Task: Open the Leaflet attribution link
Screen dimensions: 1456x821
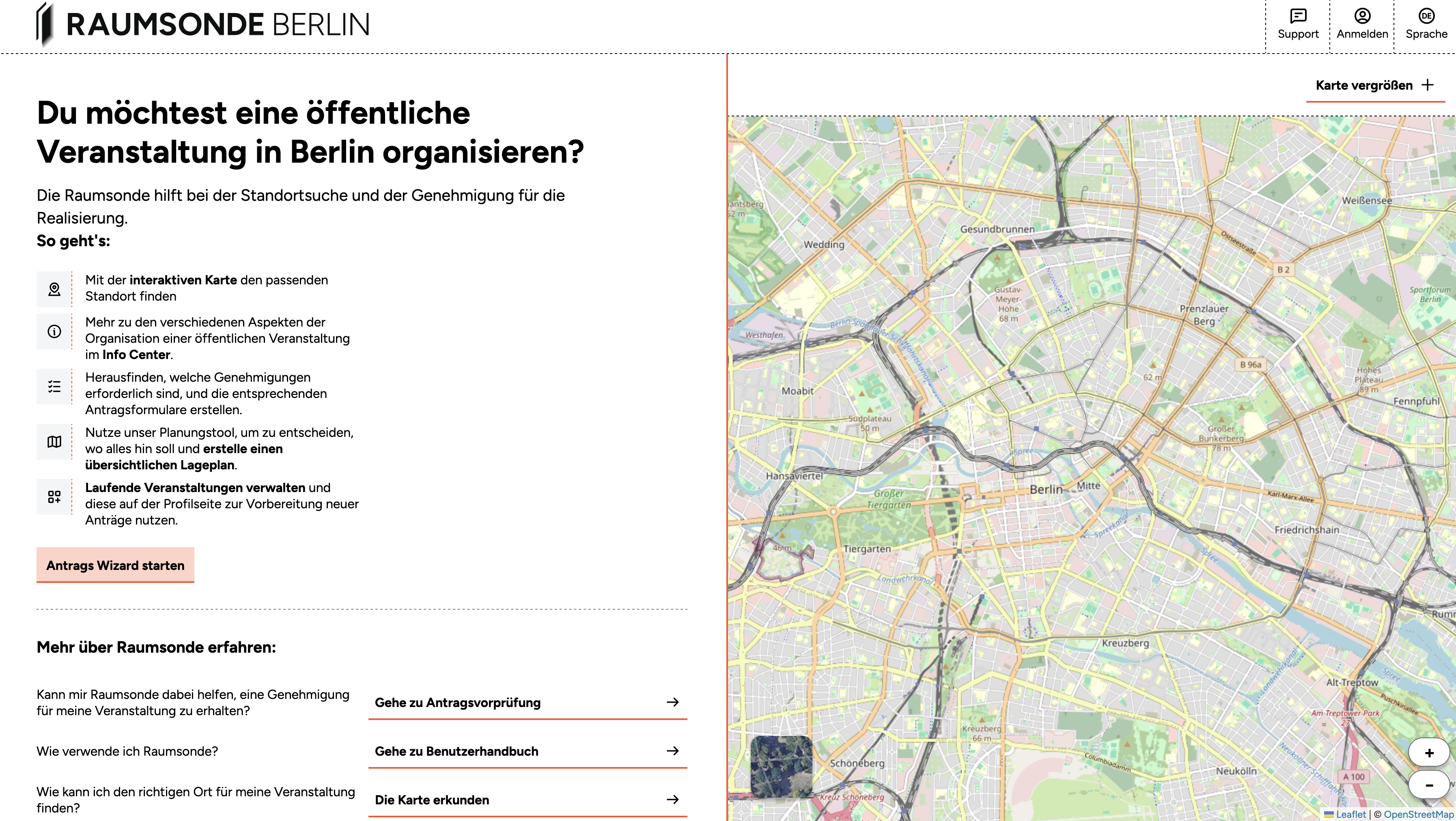Action: 1350,814
